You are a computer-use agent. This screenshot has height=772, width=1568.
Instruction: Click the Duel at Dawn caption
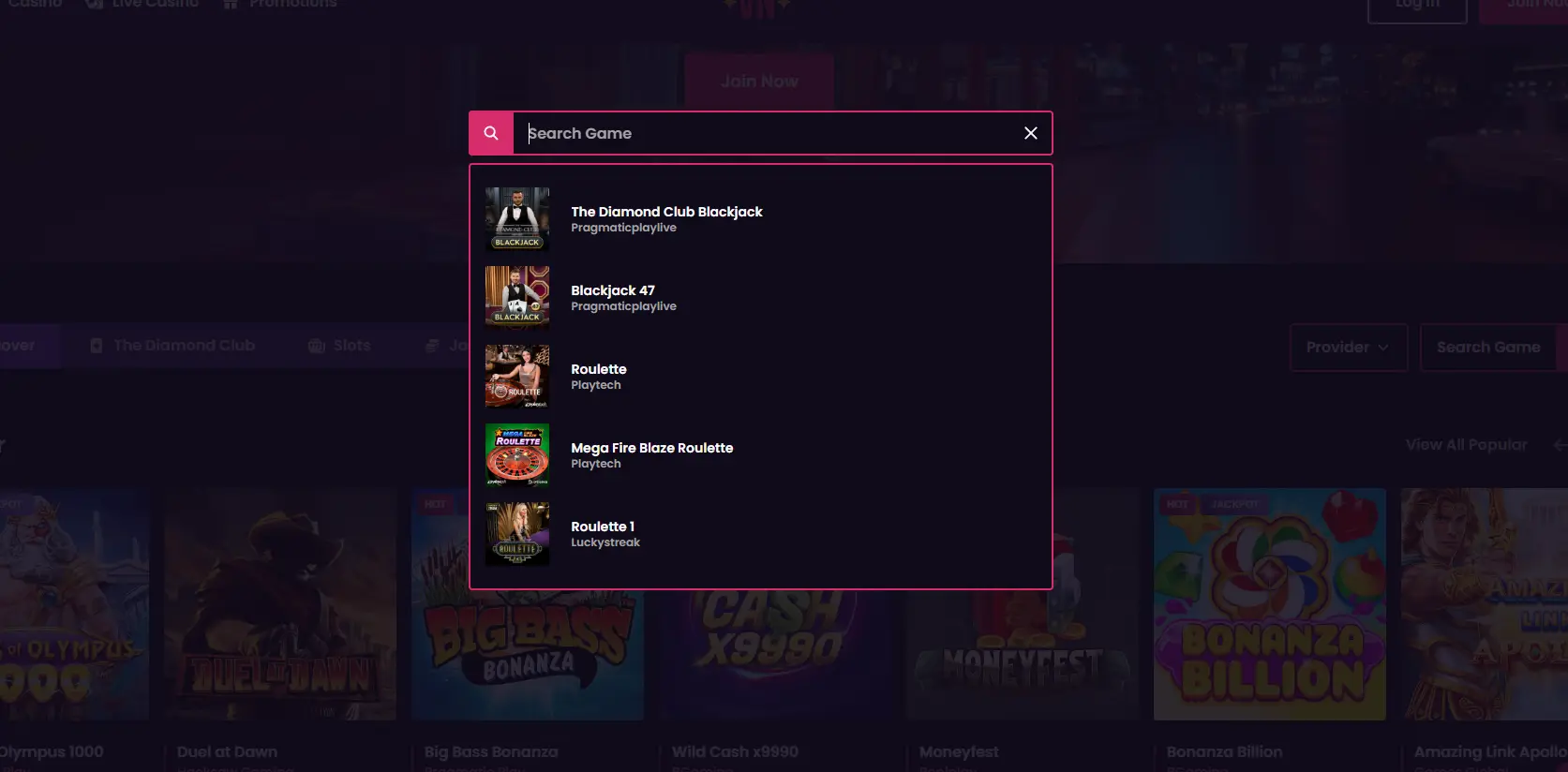point(227,751)
